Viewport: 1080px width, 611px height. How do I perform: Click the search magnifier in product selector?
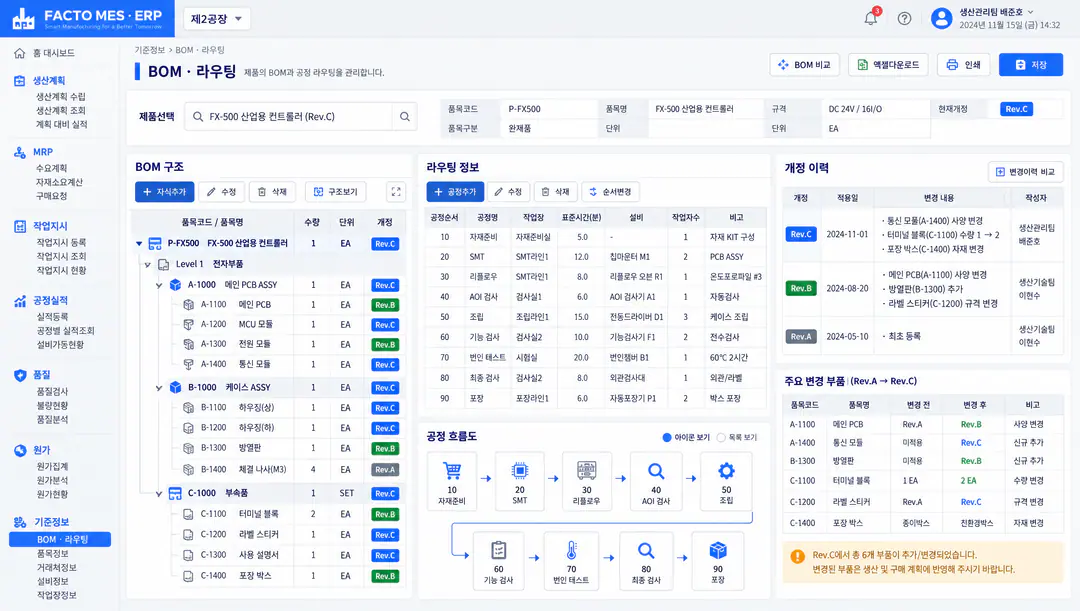pyautogui.click(x=405, y=116)
